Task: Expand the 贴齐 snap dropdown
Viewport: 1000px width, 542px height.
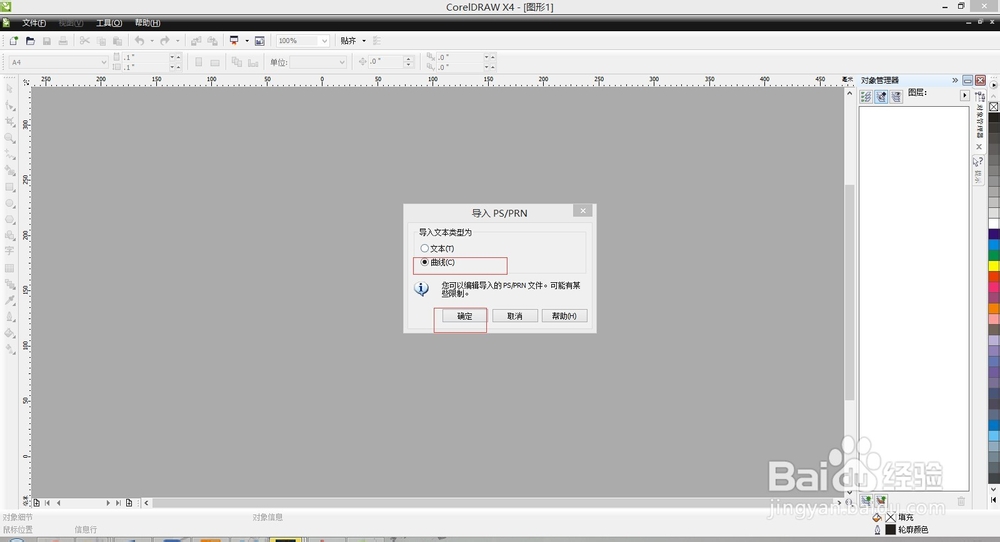Action: (364, 41)
